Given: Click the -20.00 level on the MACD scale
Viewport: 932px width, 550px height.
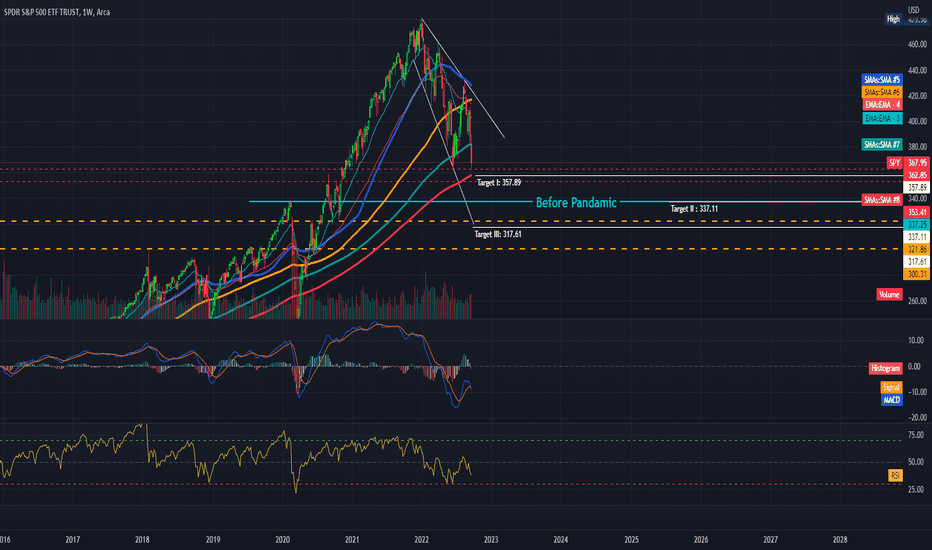Looking at the screenshot, I should pos(917,418).
